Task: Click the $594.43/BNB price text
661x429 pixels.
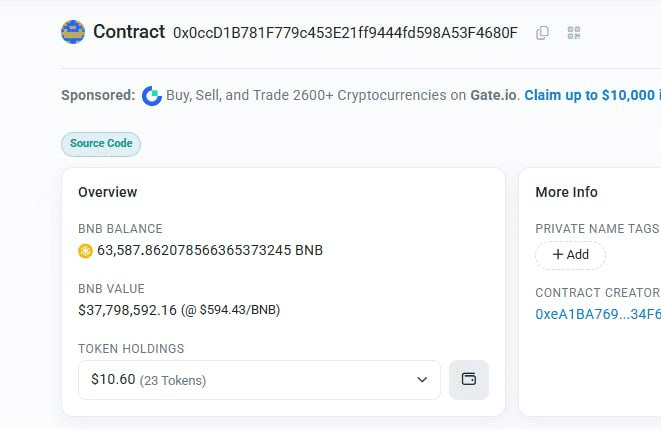Action: pos(239,310)
